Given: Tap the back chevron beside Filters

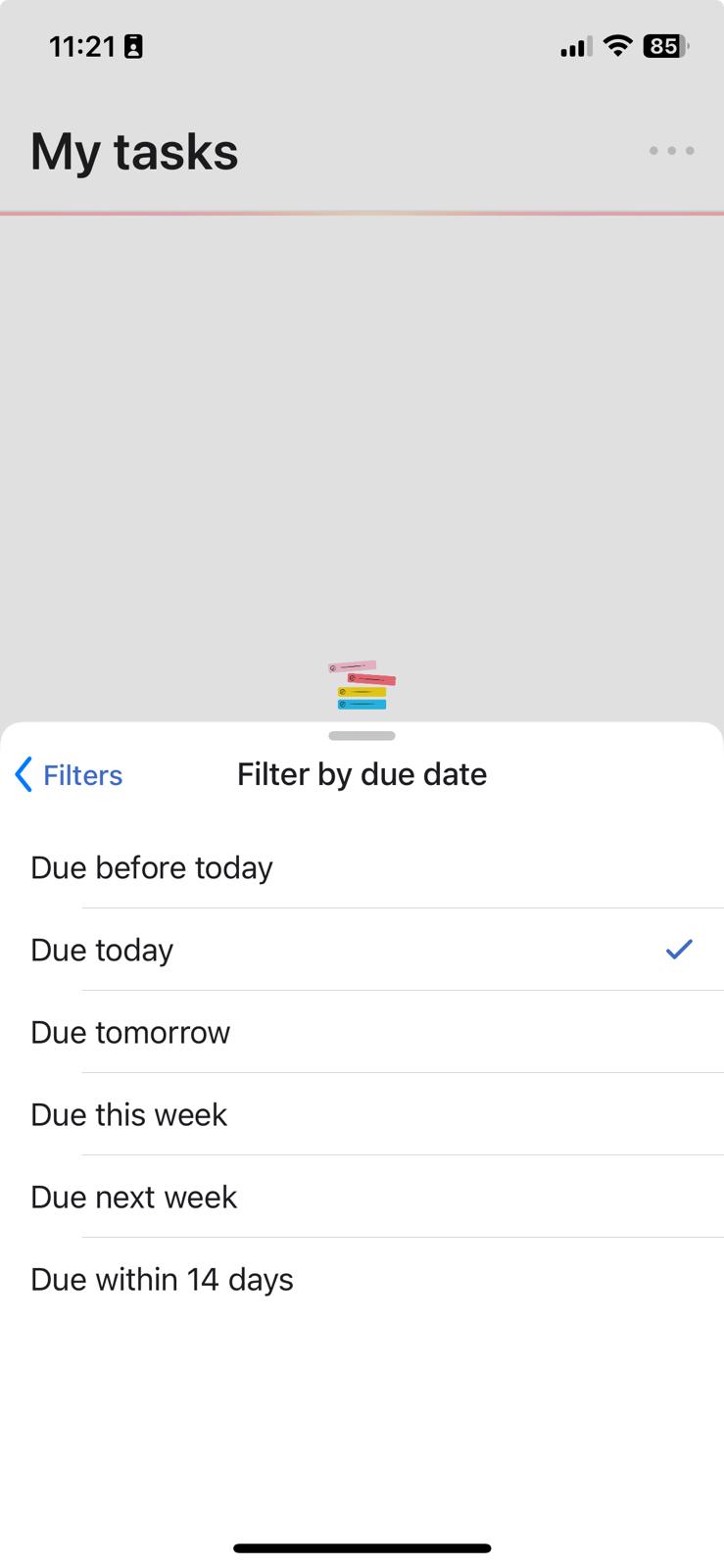Looking at the screenshot, I should (x=24, y=774).
